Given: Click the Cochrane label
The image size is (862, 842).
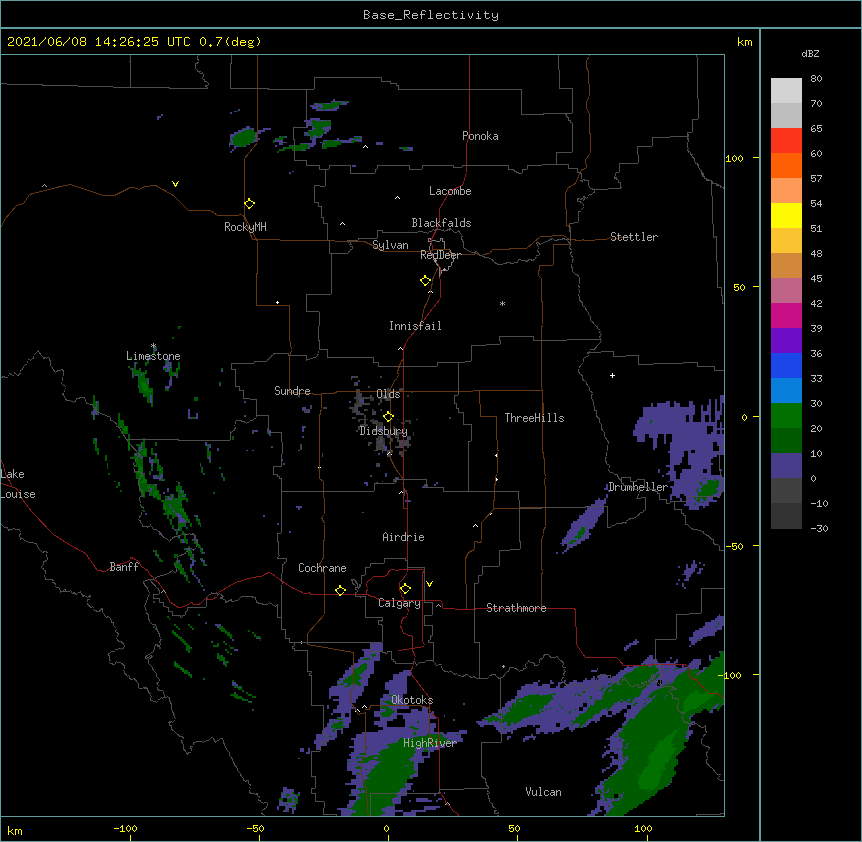Looking at the screenshot, I should pyautogui.click(x=322, y=568).
